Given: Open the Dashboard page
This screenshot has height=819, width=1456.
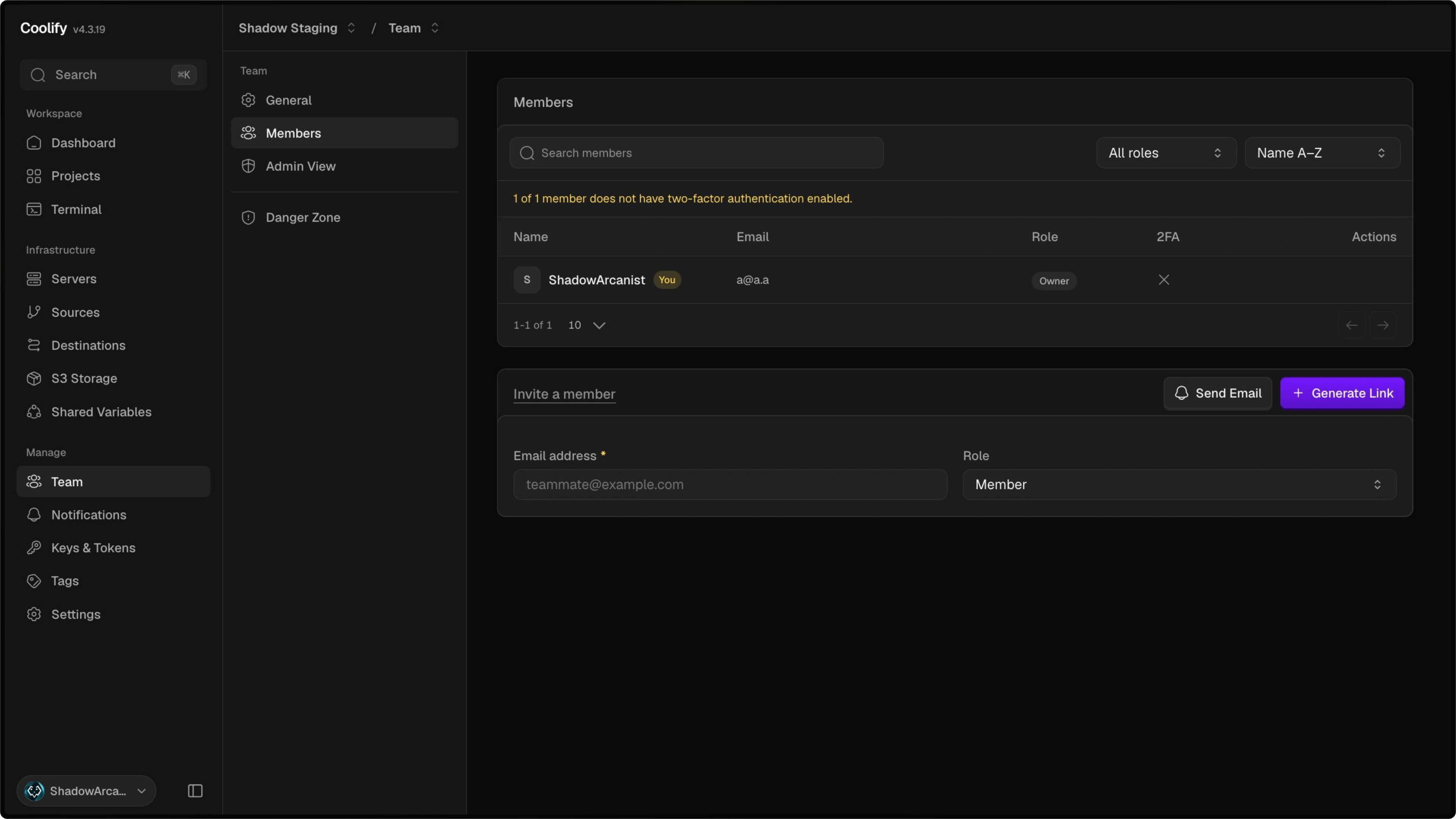Looking at the screenshot, I should click(113, 143).
